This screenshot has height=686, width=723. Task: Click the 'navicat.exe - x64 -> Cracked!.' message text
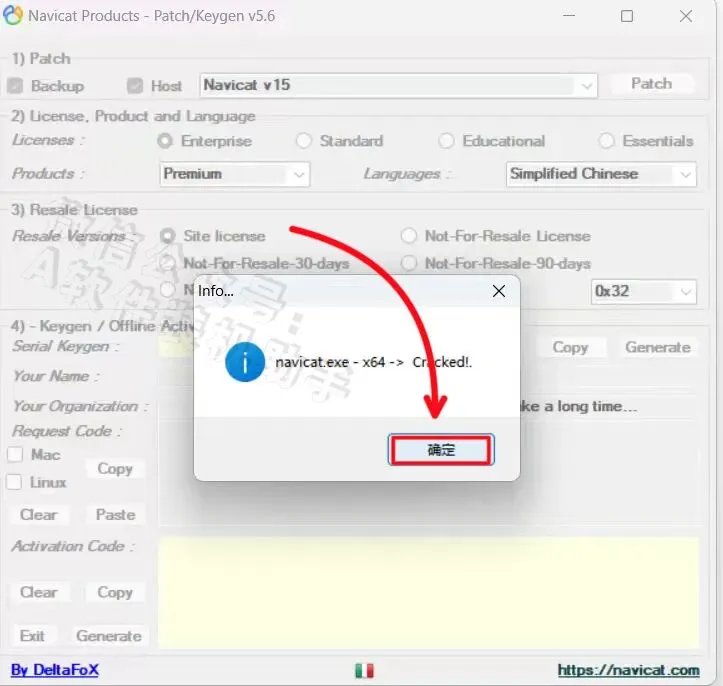point(373,362)
